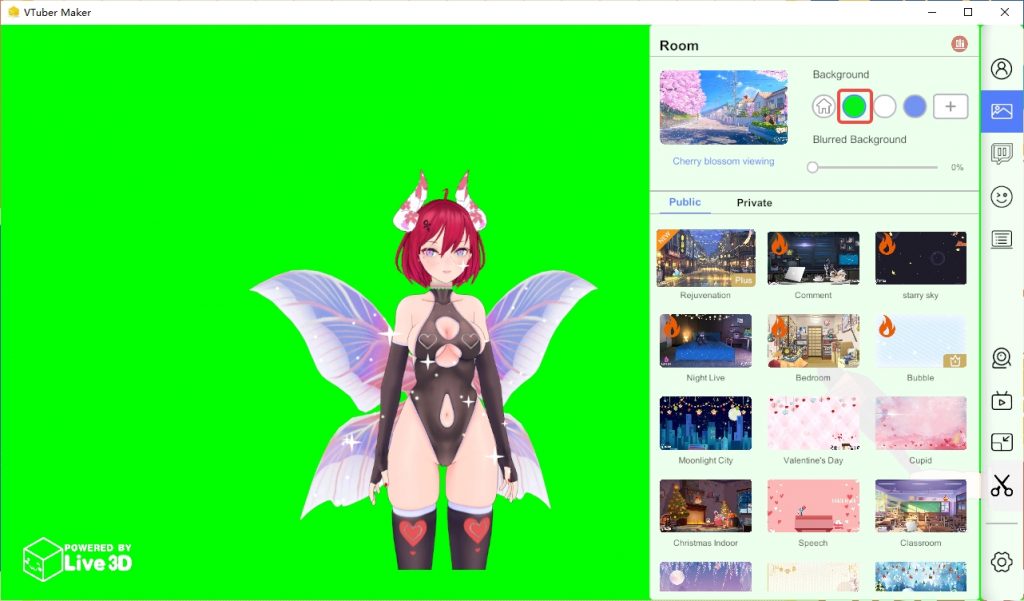Viewport: 1024px width, 601px height.
Task: Open settings with the gear icon
Action: pyautogui.click(x=1001, y=561)
